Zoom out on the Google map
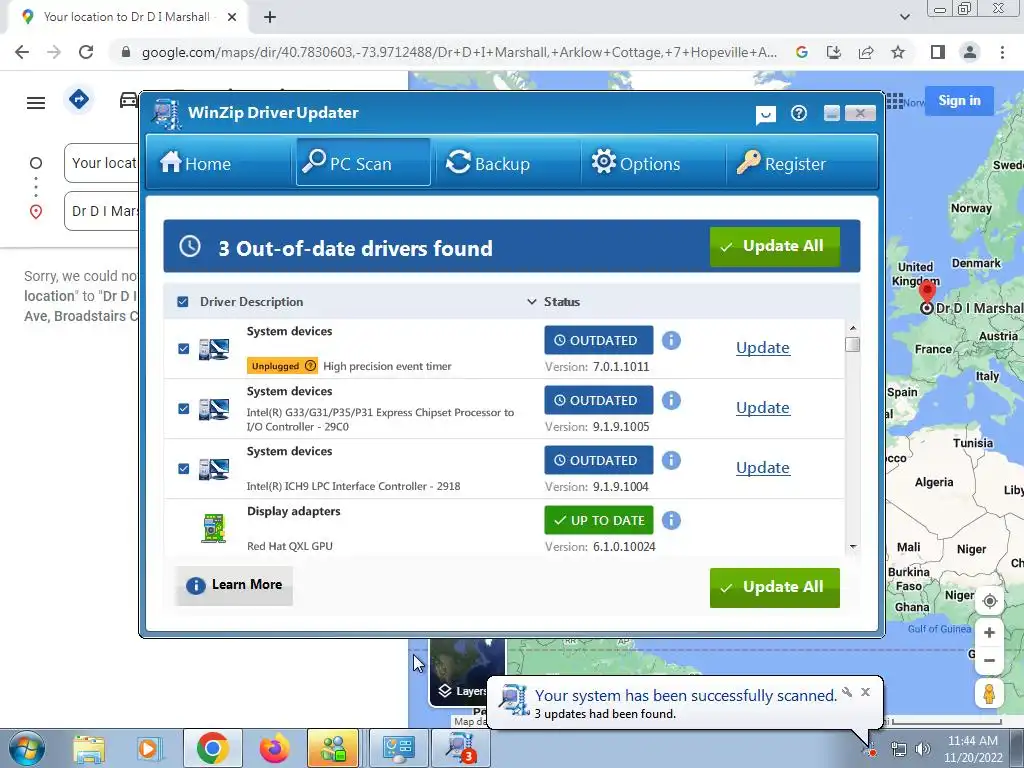 point(989,660)
